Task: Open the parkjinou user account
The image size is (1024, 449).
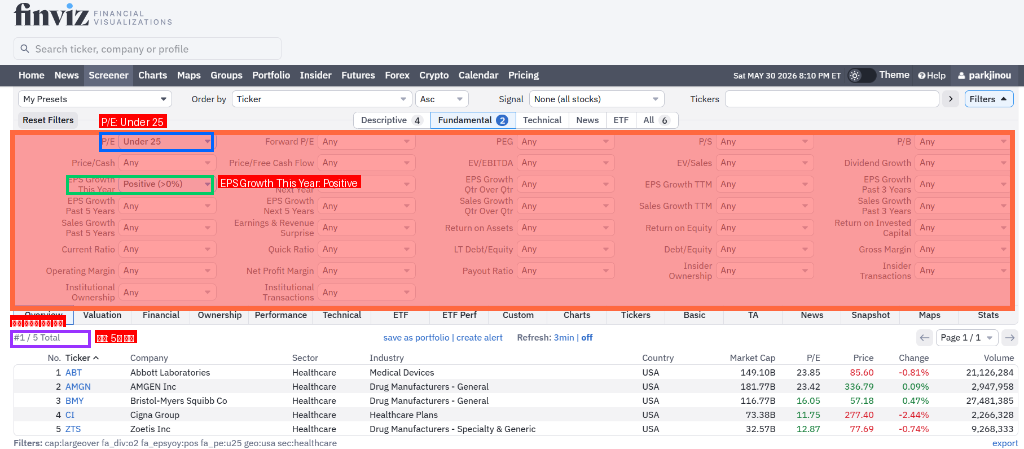Action: click(986, 76)
